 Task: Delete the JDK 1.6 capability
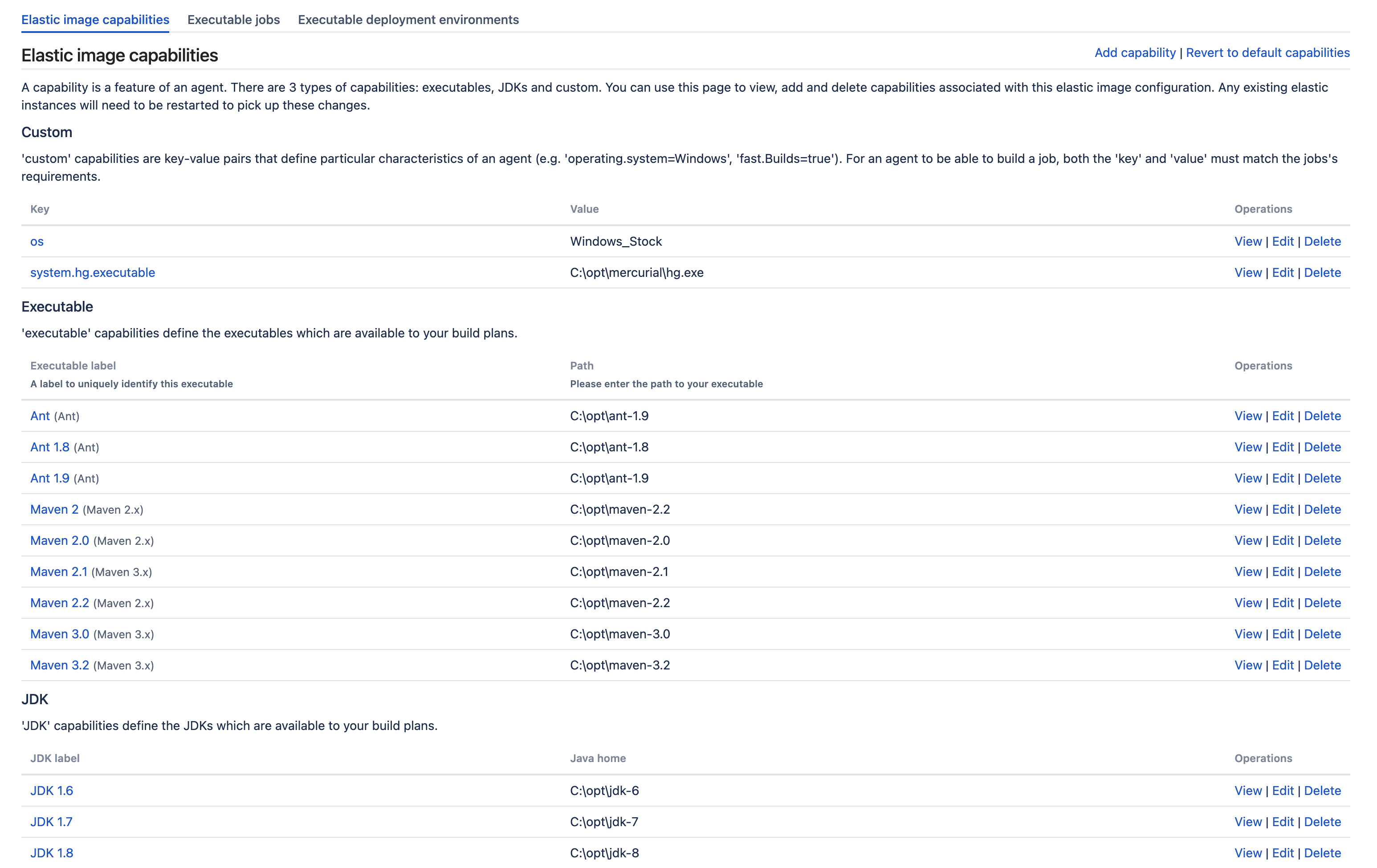[x=1322, y=790]
